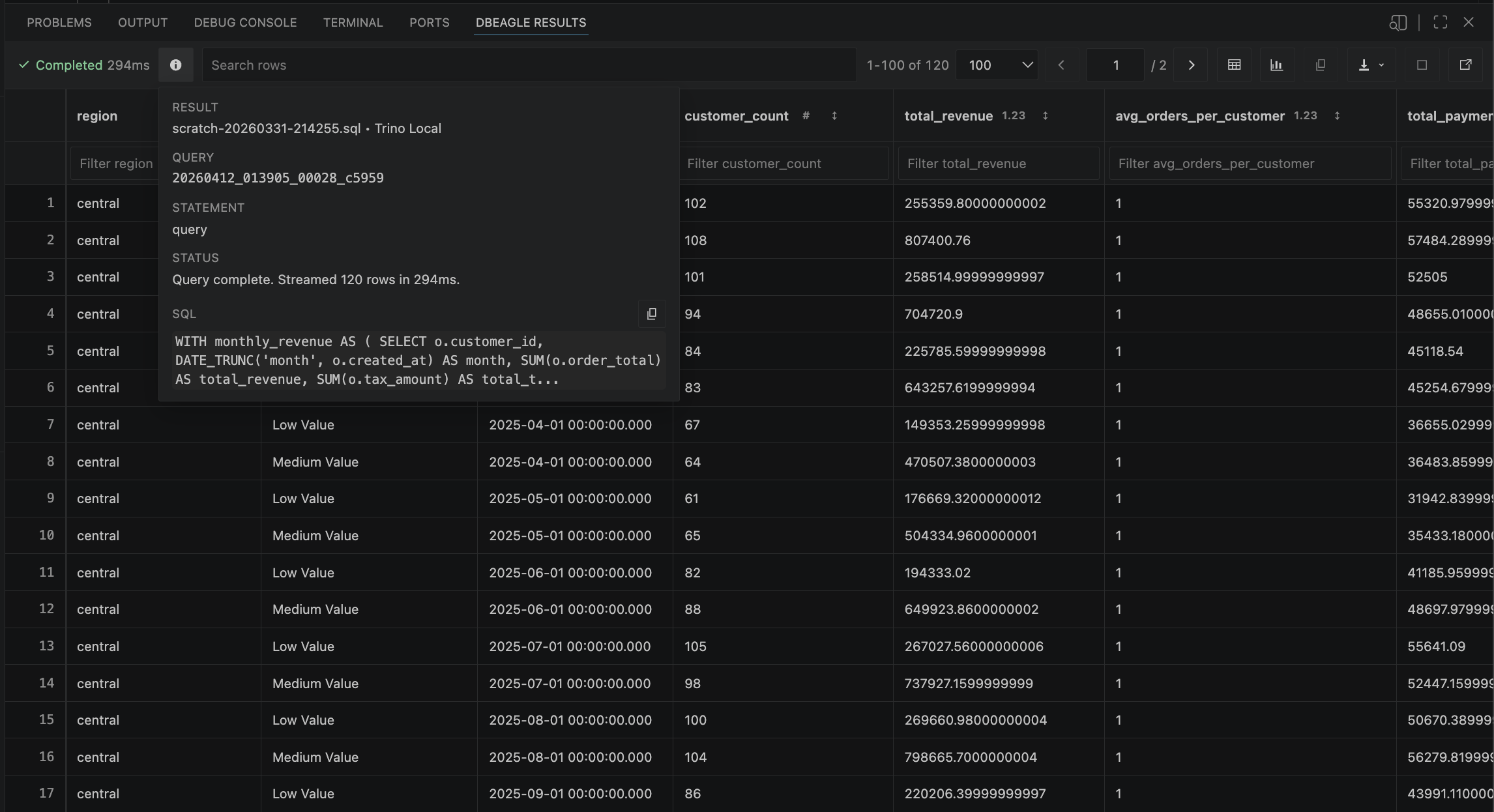The height and width of the screenshot is (812, 1494).
Task: Toggle sort on total_revenue column
Action: [x=1045, y=116]
